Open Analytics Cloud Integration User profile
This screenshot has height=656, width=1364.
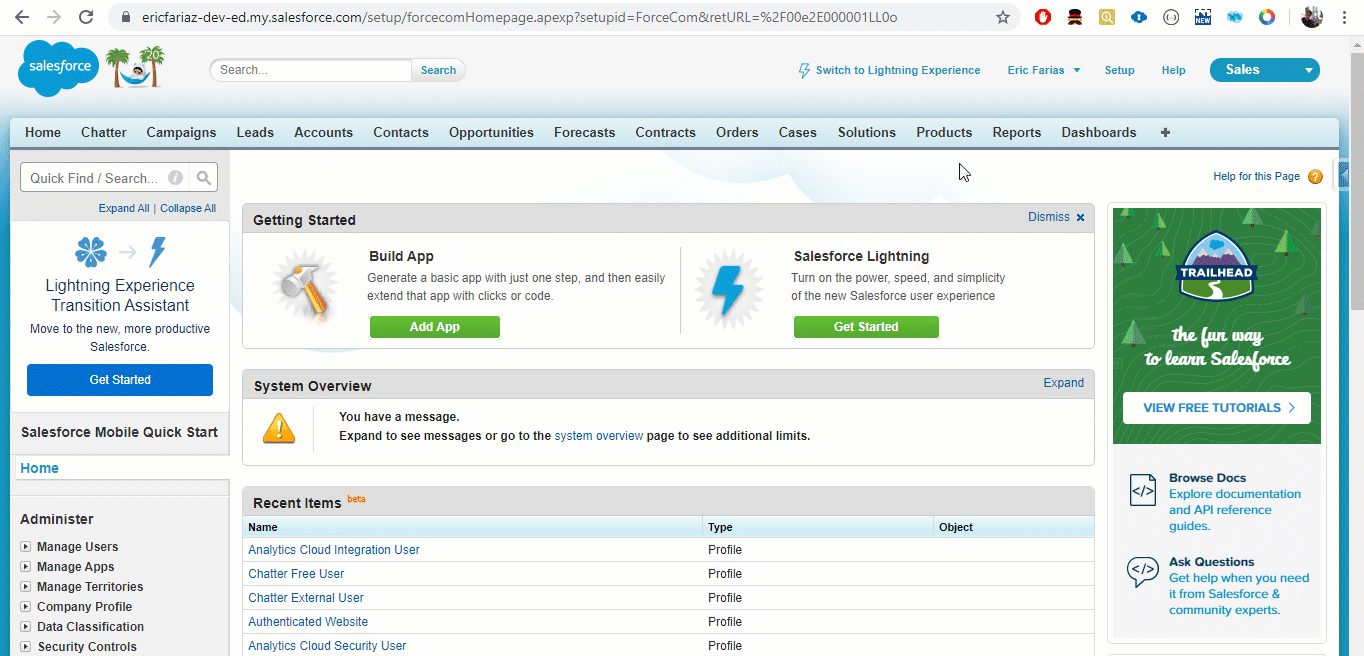[334, 550]
